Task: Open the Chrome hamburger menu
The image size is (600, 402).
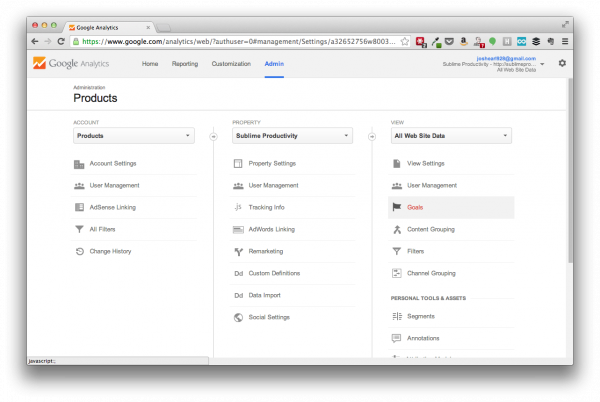Action: [565, 41]
